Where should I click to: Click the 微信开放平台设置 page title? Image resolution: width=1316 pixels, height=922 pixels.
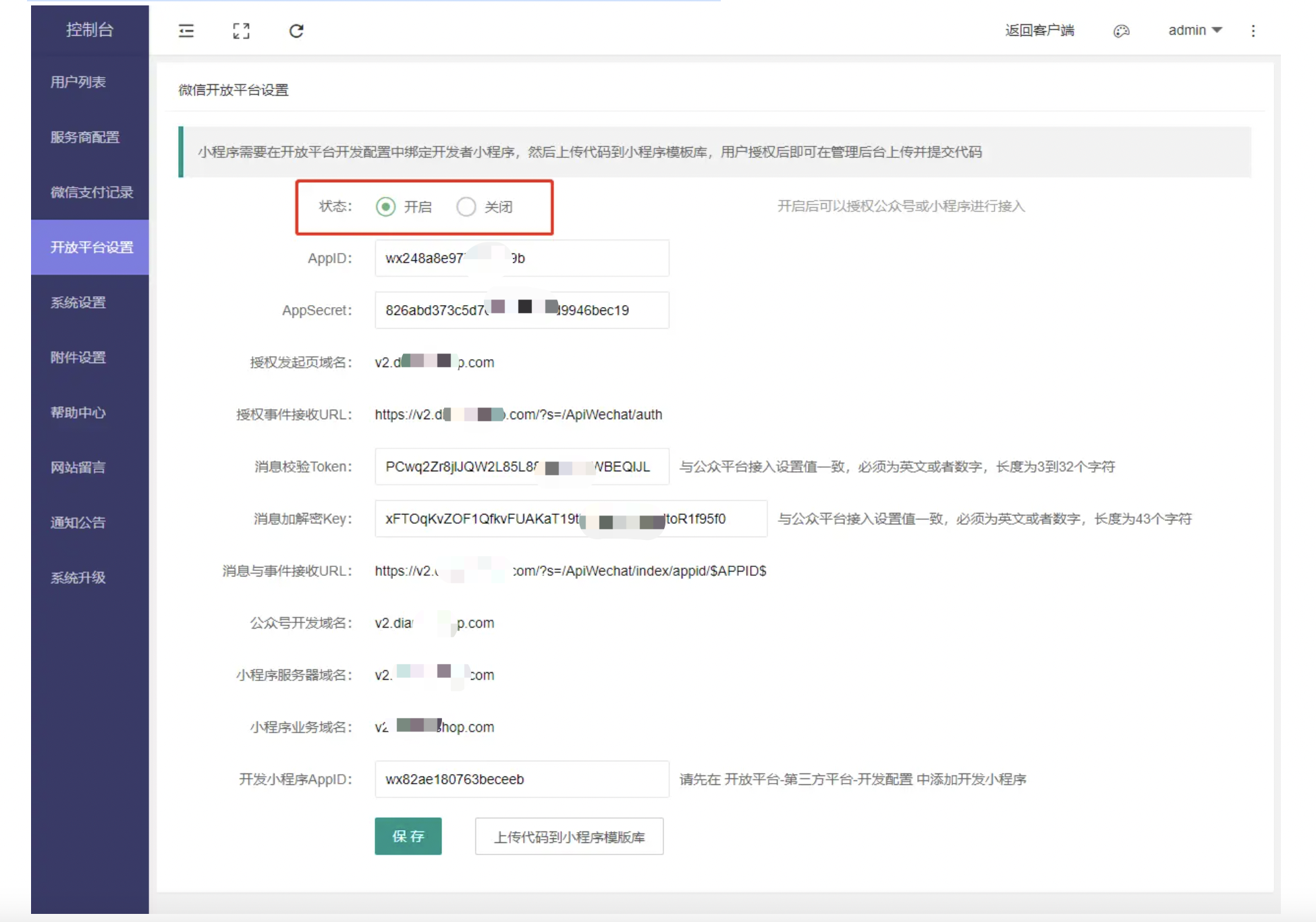point(234,90)
